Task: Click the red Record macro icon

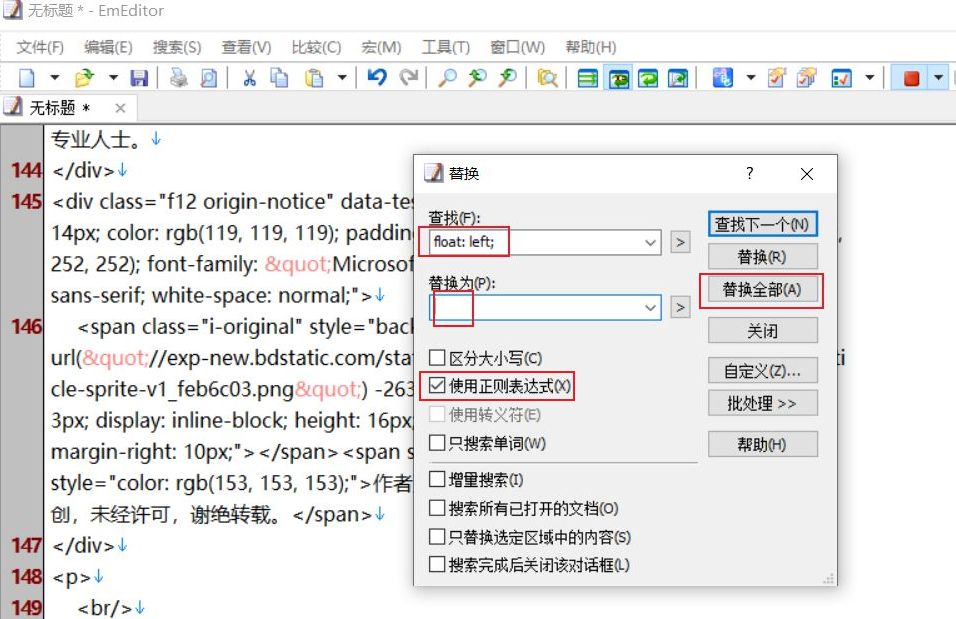Action: click(910, 78)
